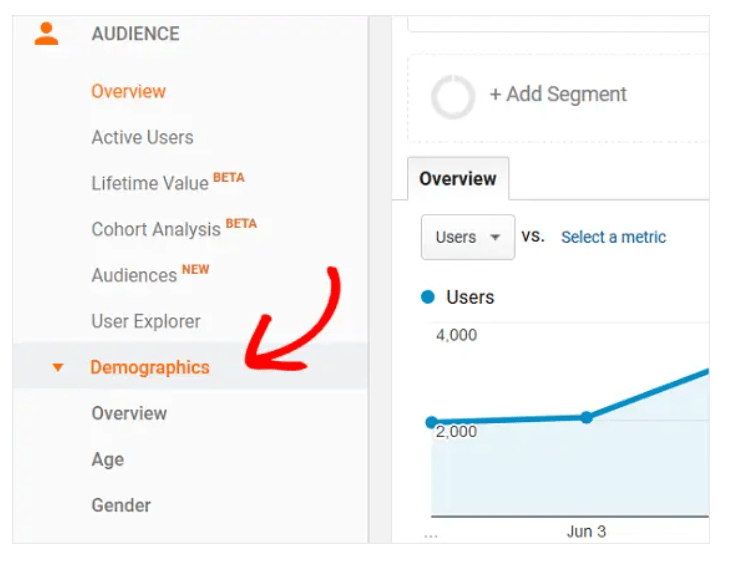Go to Active Users report
The image size is (729, 563).
coord(142,137)
